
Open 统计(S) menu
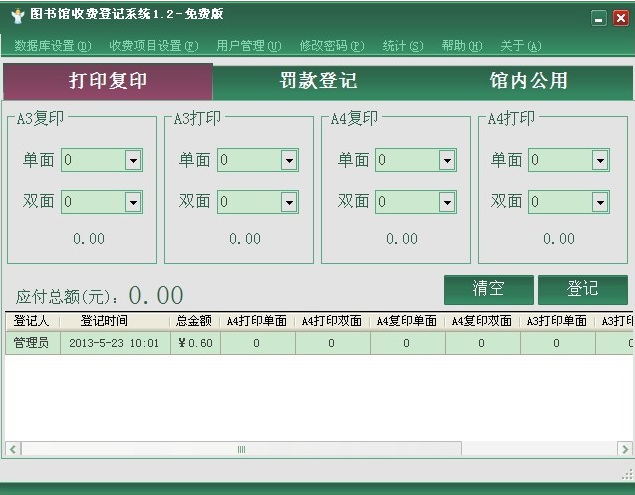tap(403, 46)
